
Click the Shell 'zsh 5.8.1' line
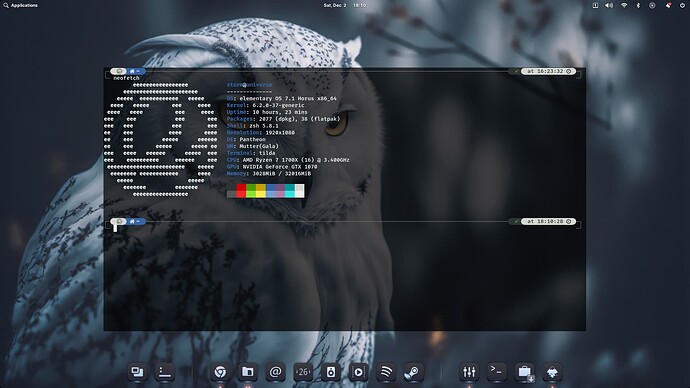click(x=253, y=126)
